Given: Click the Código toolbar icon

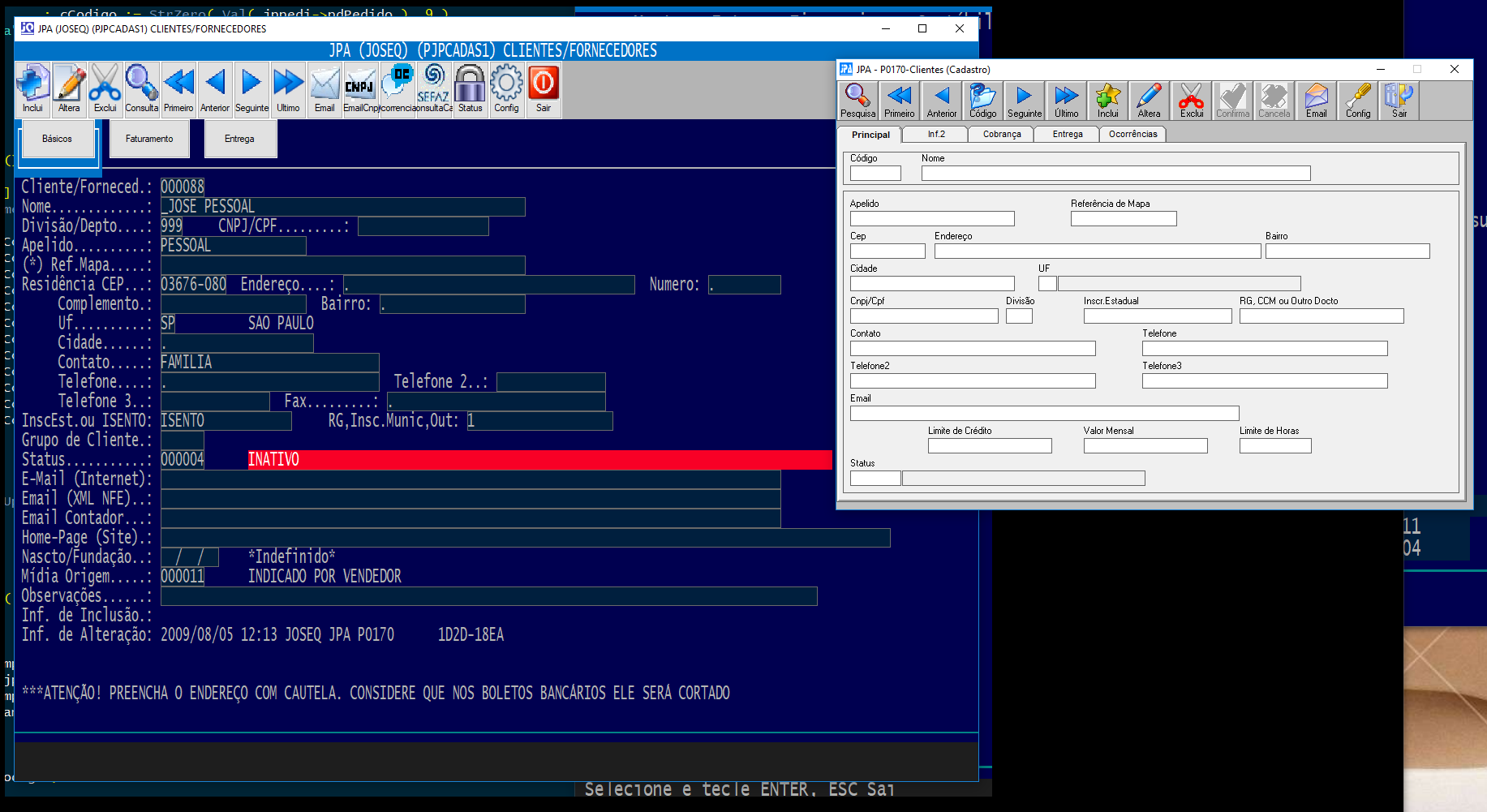Looking at the screenshot, I should (x=982, y=101).
